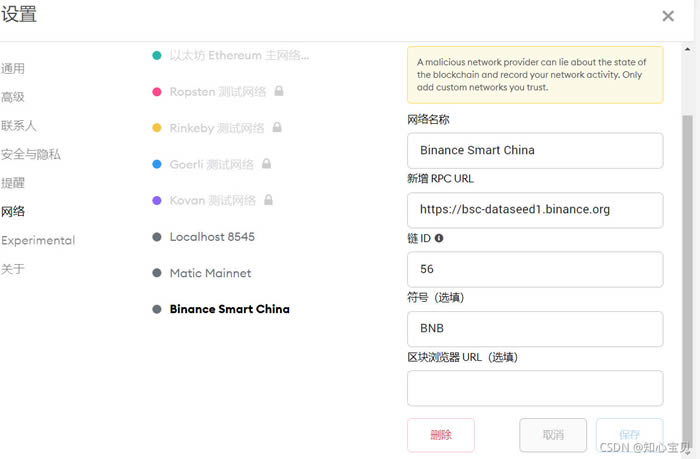Select 以太坊 Ethereum 主网络 in the list

point(239,55)
